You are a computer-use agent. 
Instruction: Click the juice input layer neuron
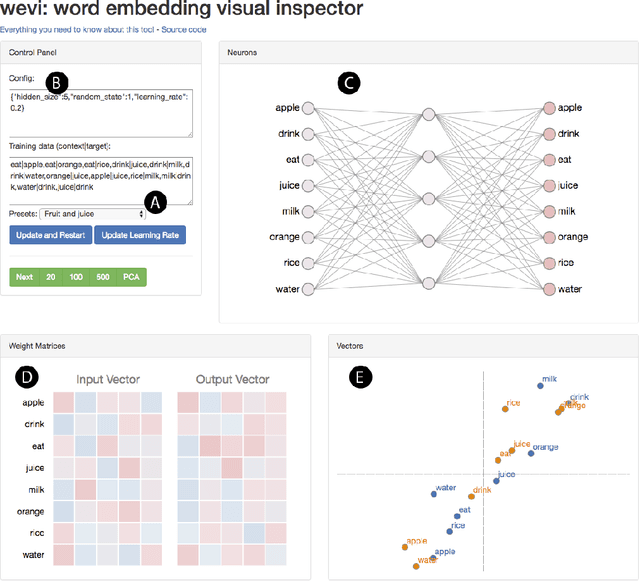(308, 185)
